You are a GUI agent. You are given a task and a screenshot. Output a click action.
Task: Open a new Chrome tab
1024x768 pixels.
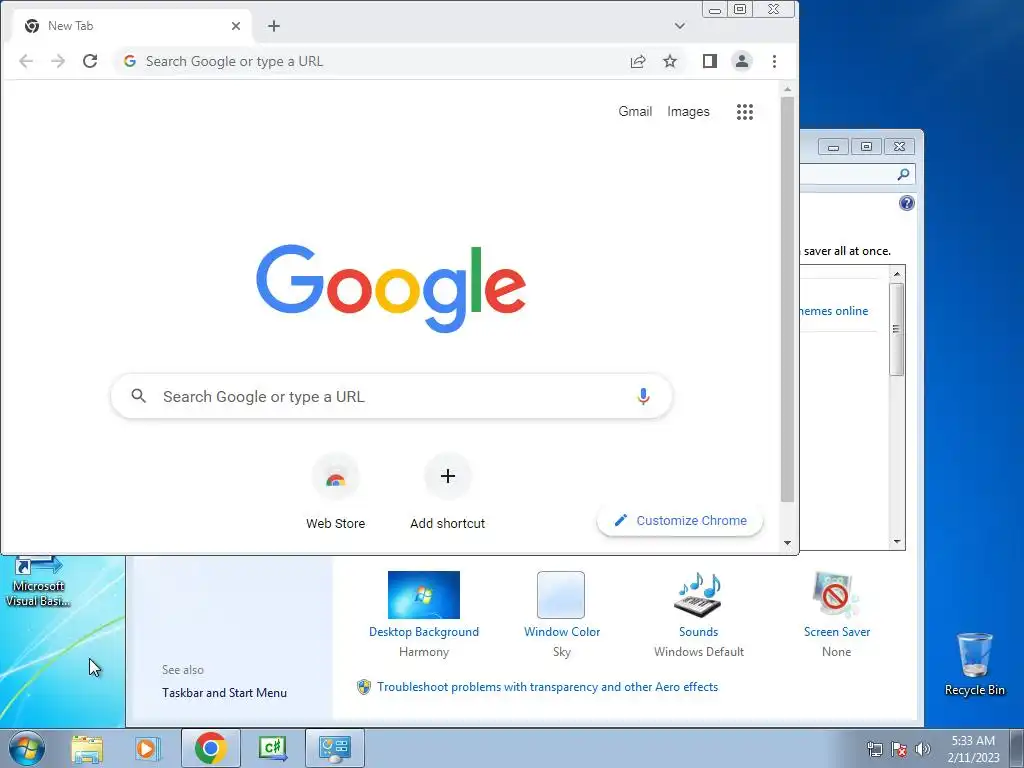point(274,26)
